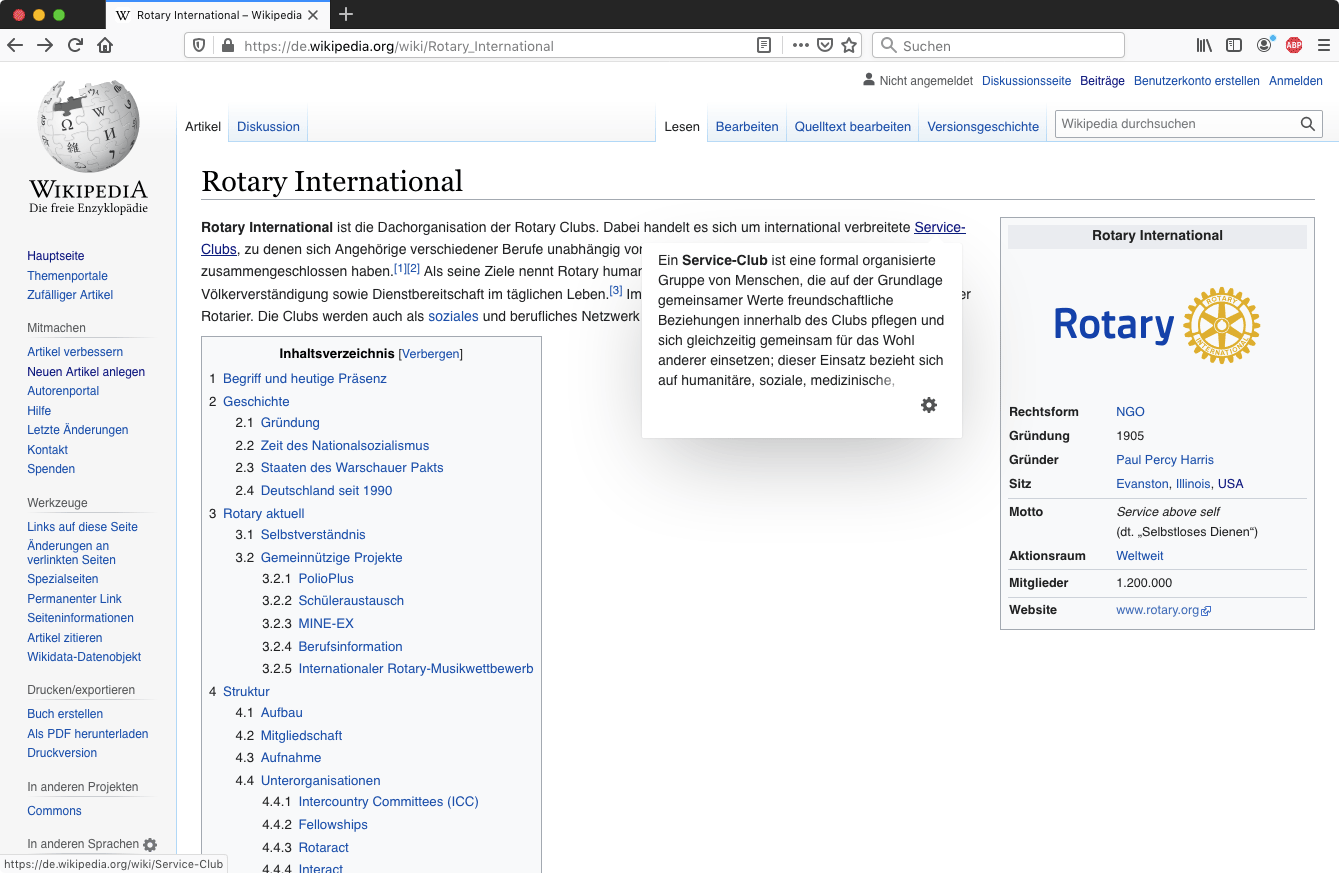Viewport: 1339px width, 873px height.
Task: Open Zufälliger Artikel in the sidebar
Action: [x=70, y=295]
